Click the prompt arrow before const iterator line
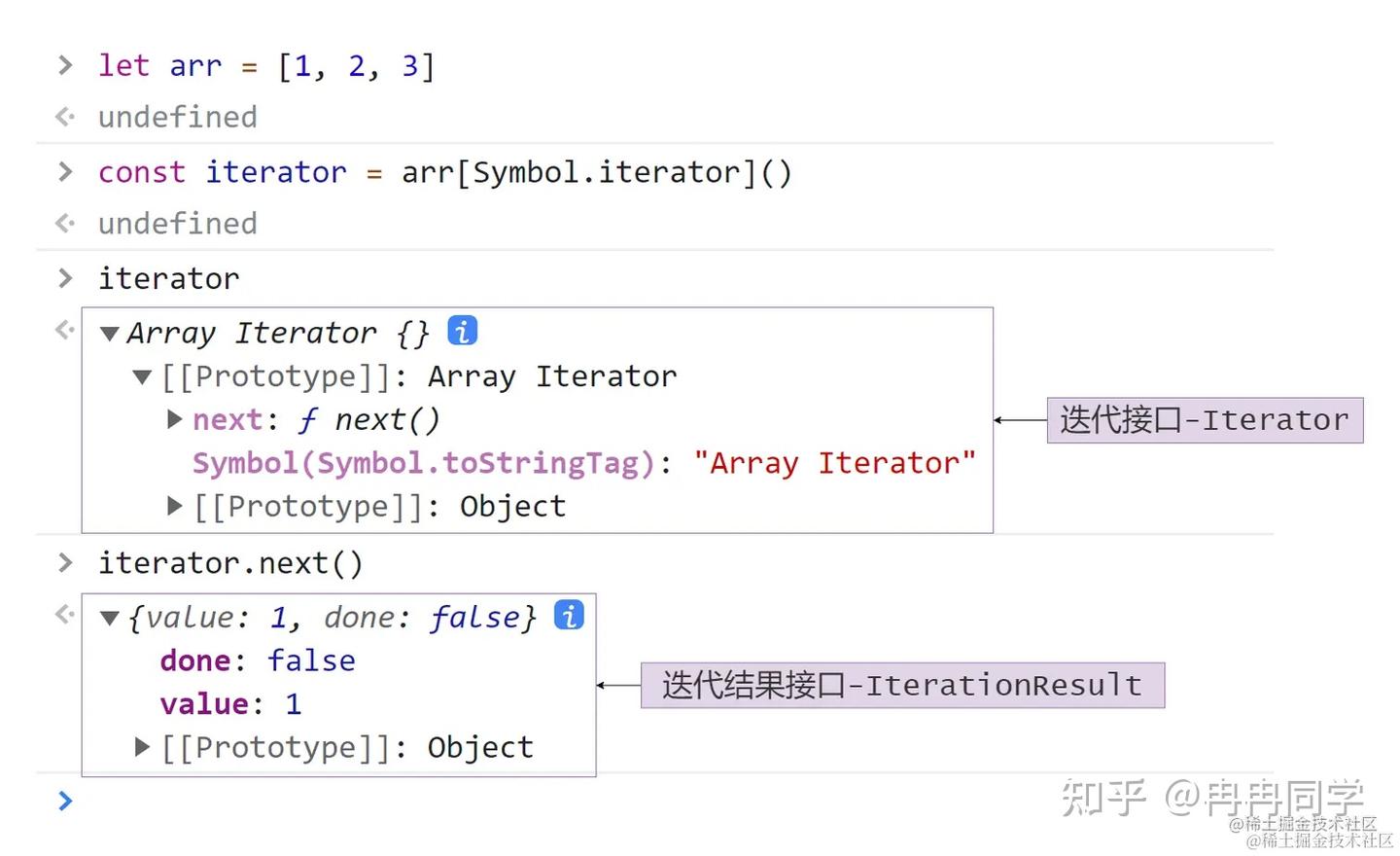The image size is (1400, 856). click(64, 172)
